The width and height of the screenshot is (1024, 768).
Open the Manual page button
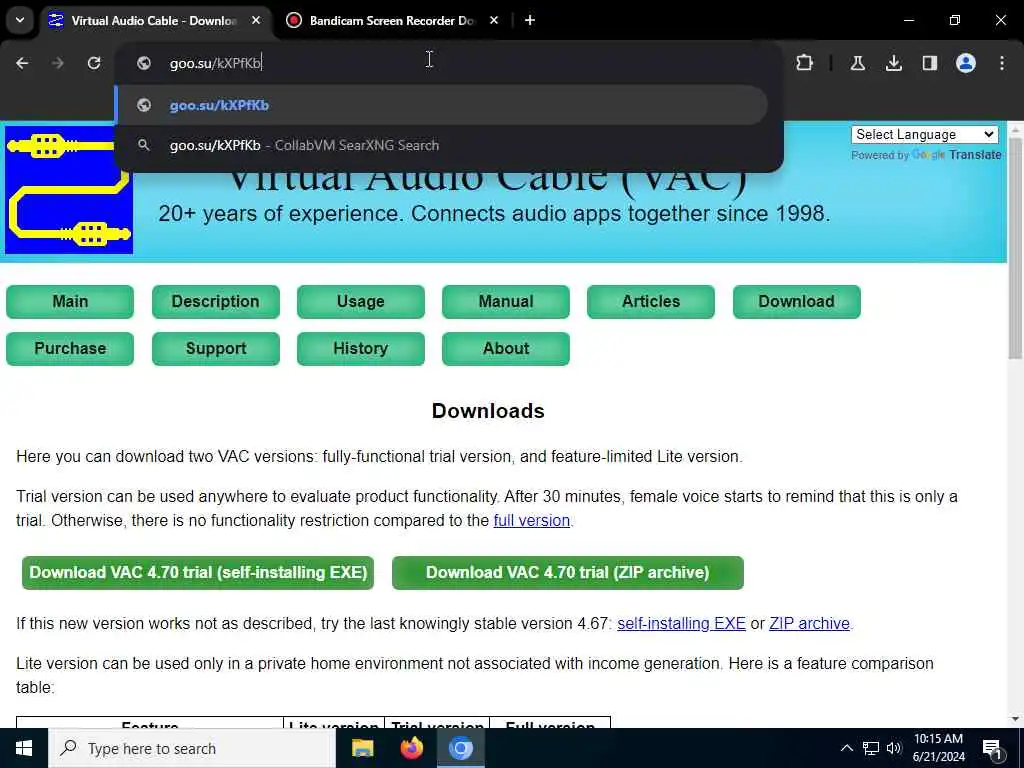tap(505, 302)
